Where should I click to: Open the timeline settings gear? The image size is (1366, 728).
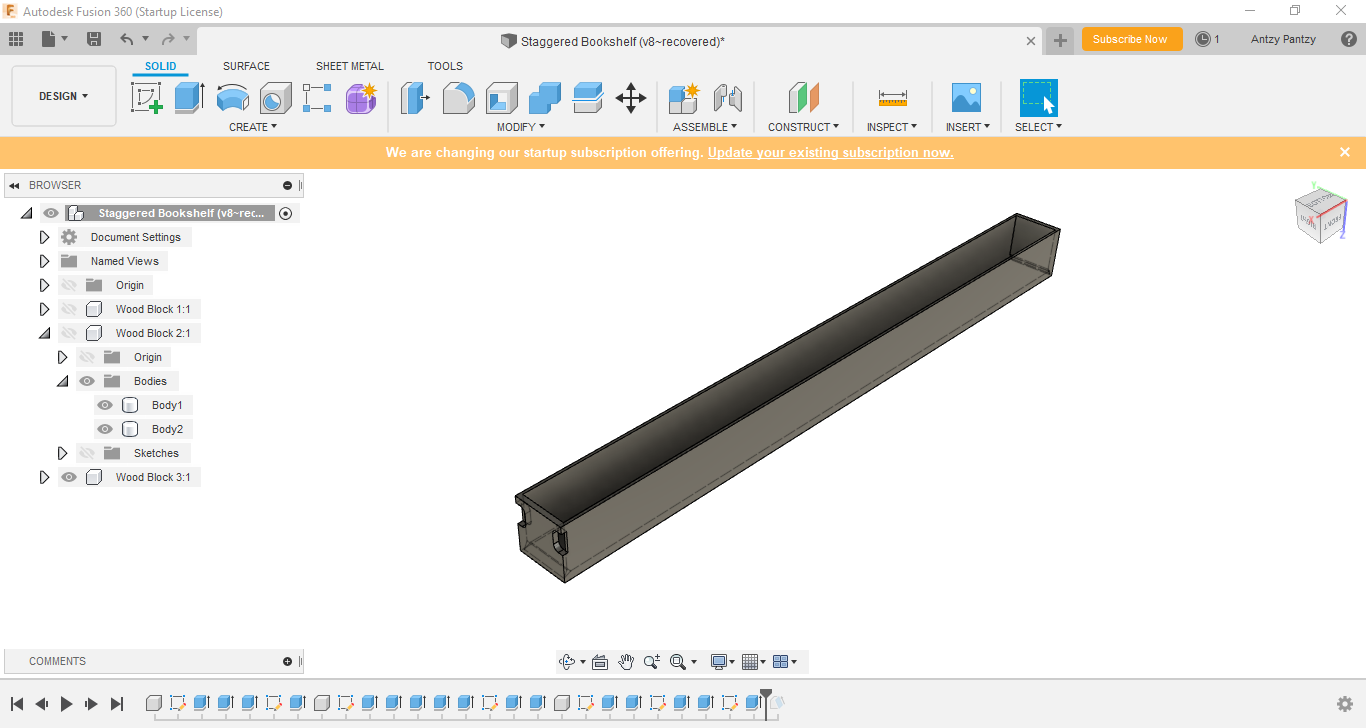point(1345,704)
